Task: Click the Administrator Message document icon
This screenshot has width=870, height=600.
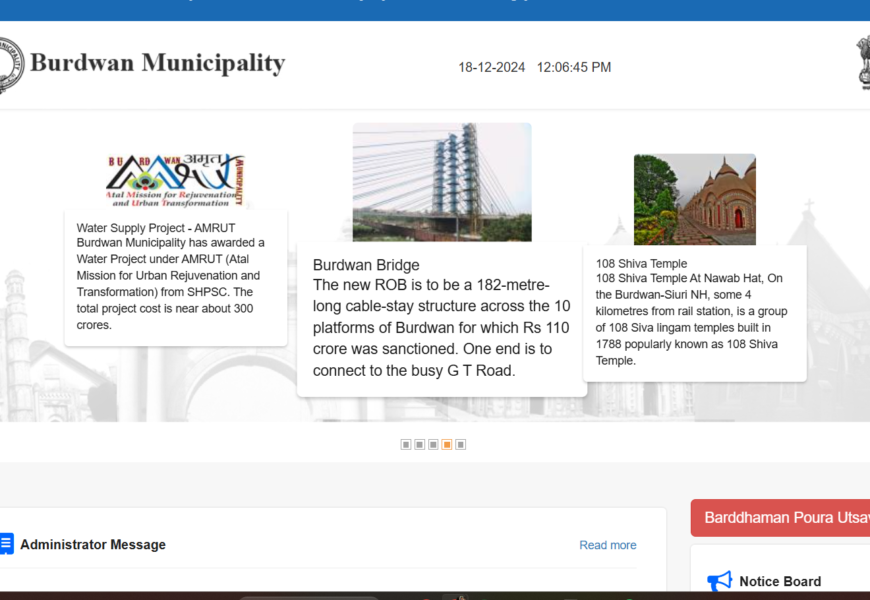Action: point(6,544)
